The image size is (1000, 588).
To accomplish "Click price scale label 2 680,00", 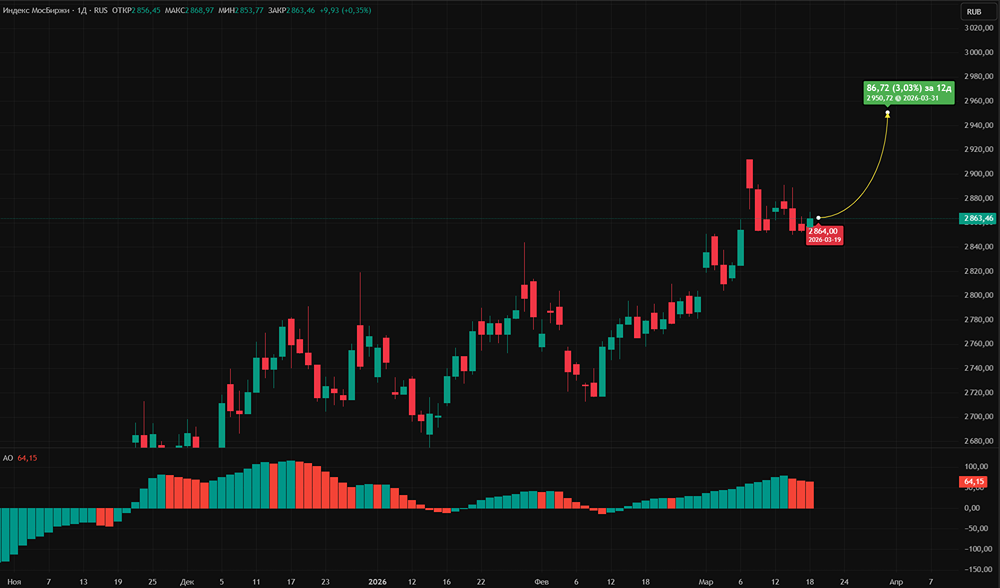I will click(979, 441).
